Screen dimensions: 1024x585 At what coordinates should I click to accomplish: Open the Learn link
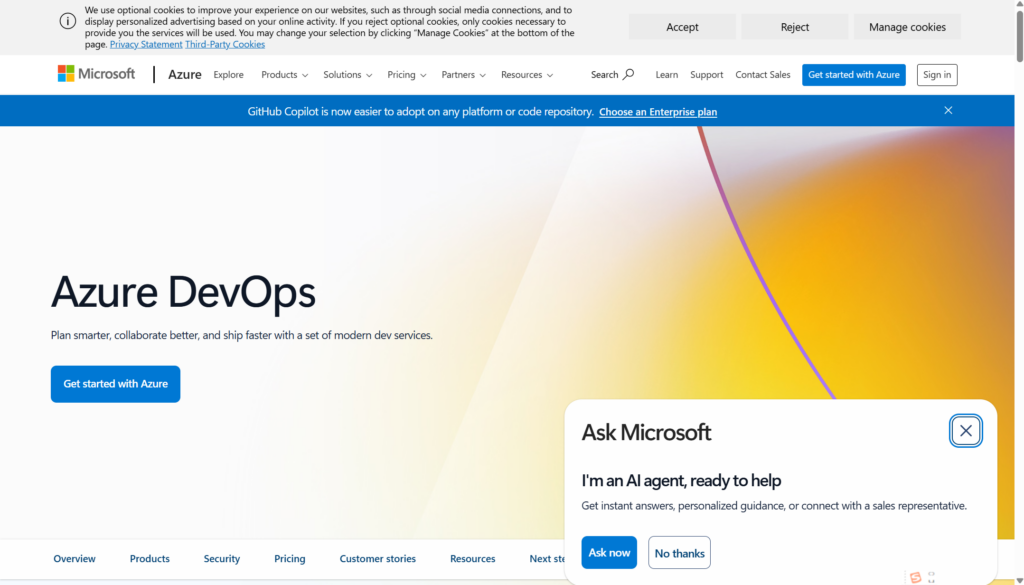[x=667, y=74]
